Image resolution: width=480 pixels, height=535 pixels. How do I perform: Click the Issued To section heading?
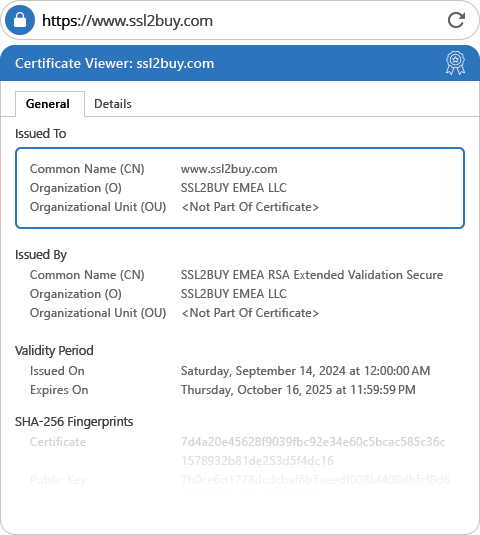[x=41, y=133]
